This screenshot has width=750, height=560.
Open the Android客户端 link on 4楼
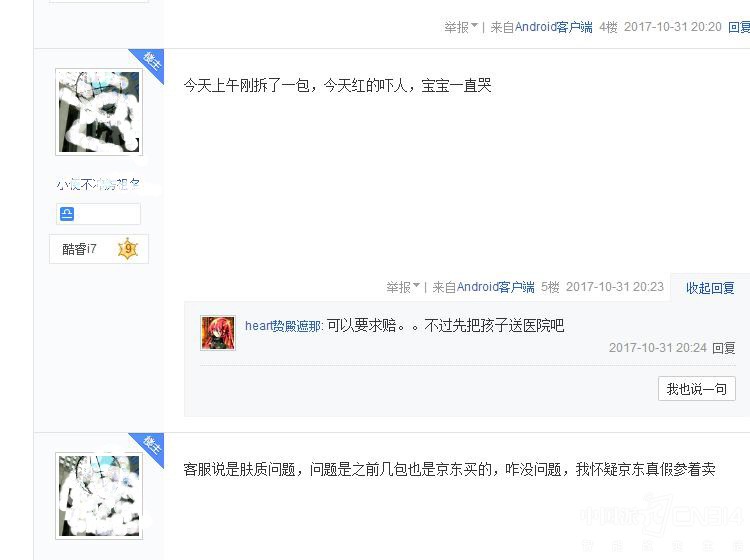[x=553, y=27]
